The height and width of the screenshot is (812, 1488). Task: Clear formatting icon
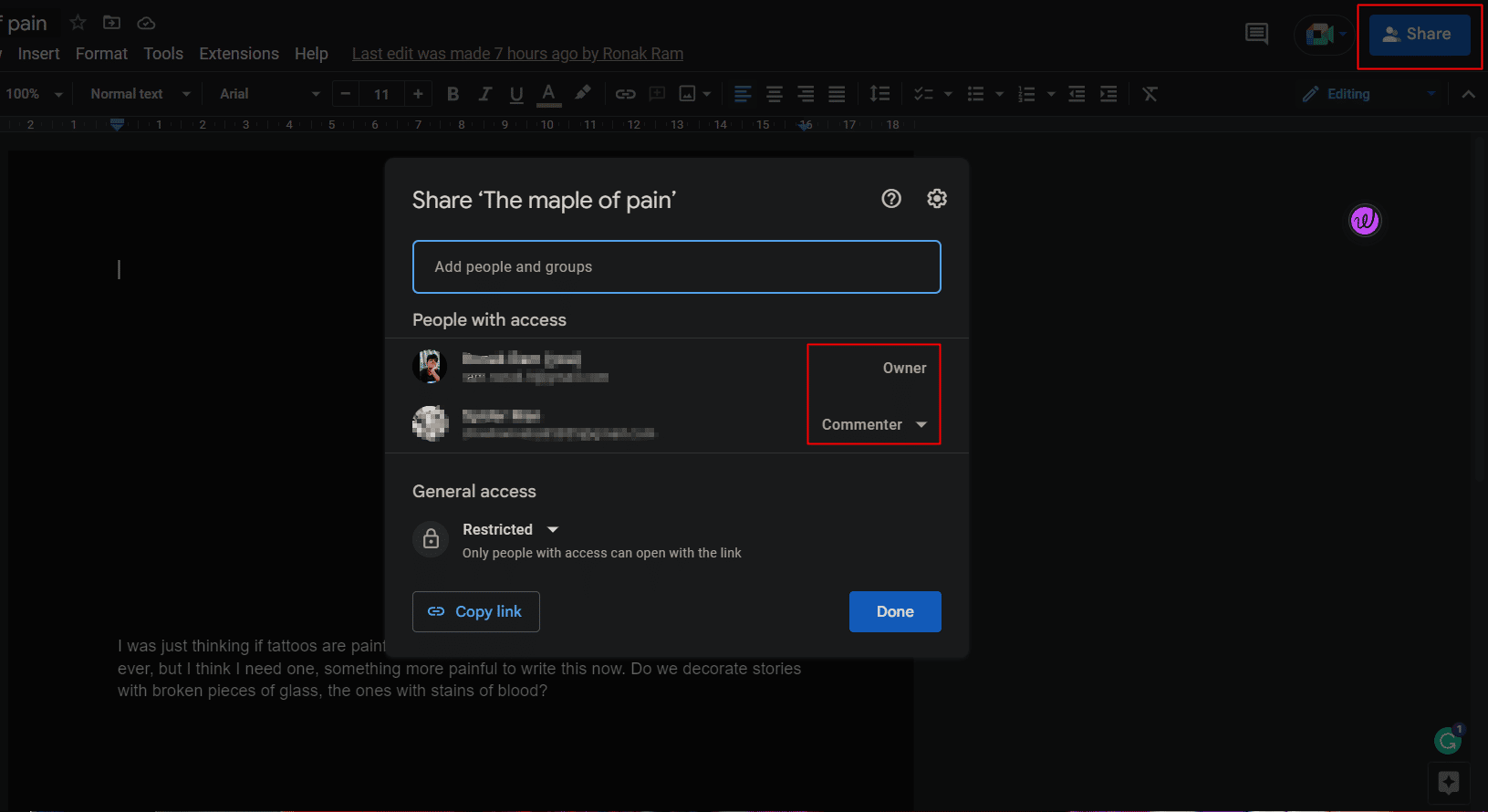[x=1150, y=94]
